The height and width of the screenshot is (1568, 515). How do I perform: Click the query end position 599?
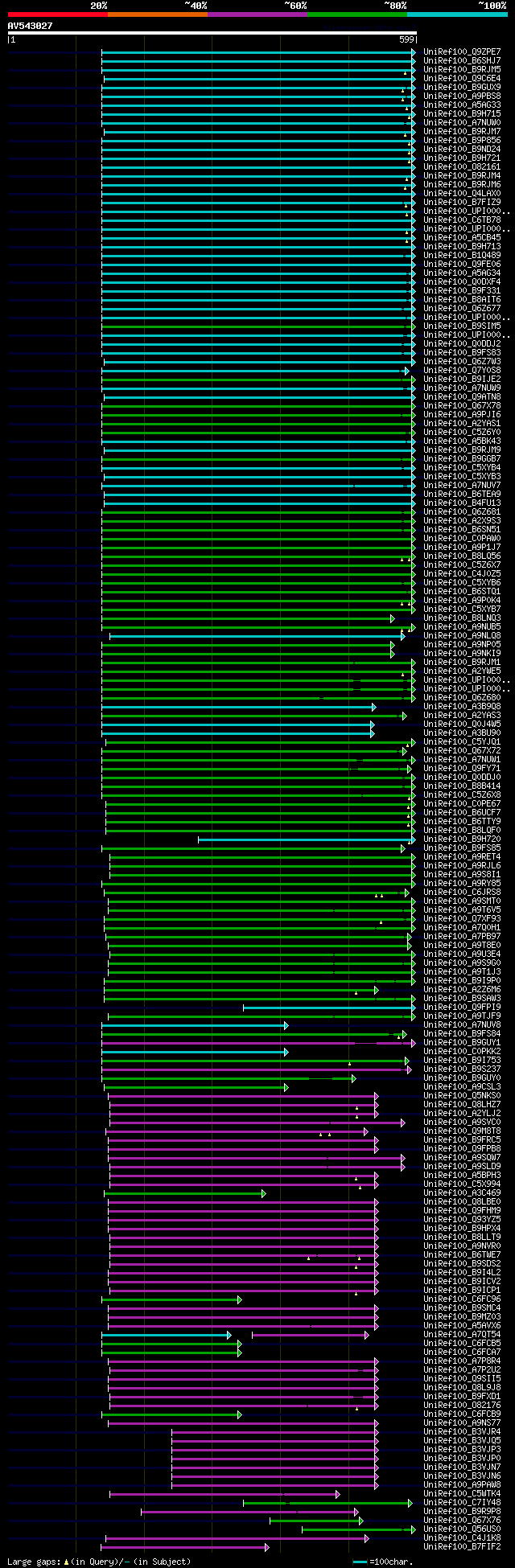click(x=406, y=39)
